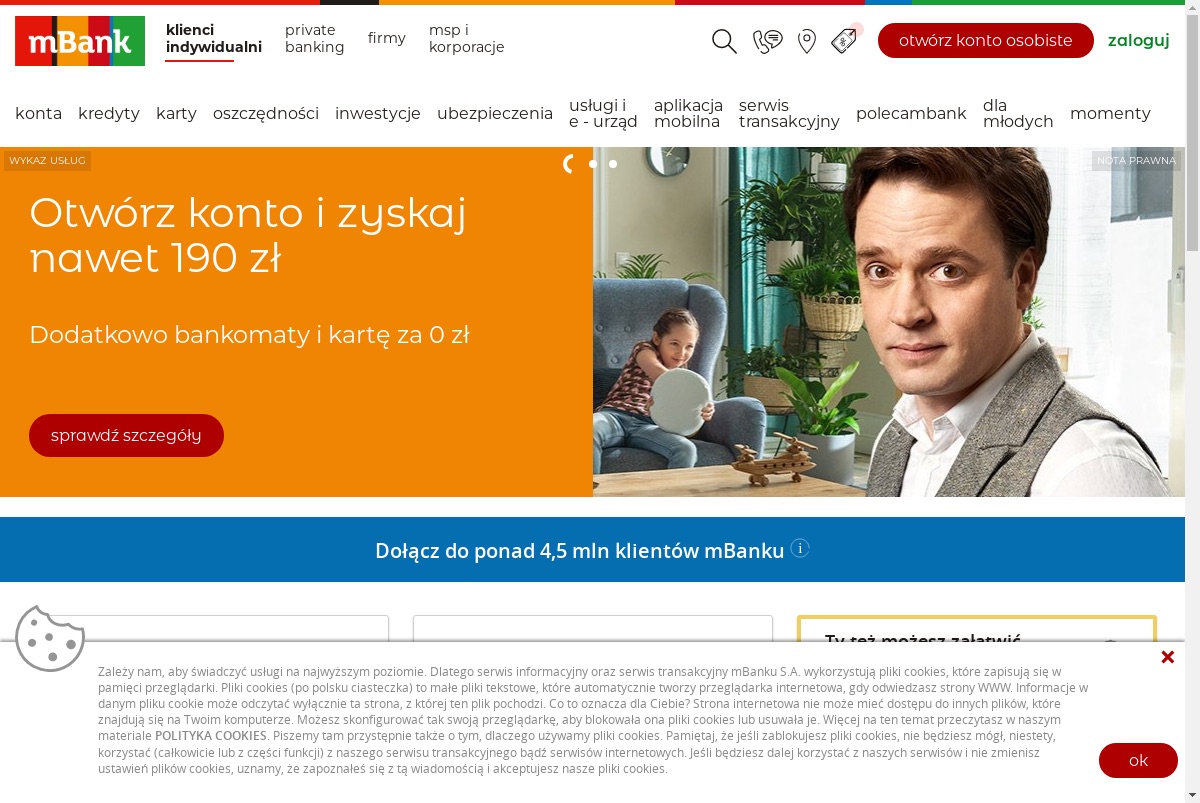The width and height of the screenshot is (1200, 803).
Task: Click the sprawdź szczegóły button
Action: click(x=126, y=435)
